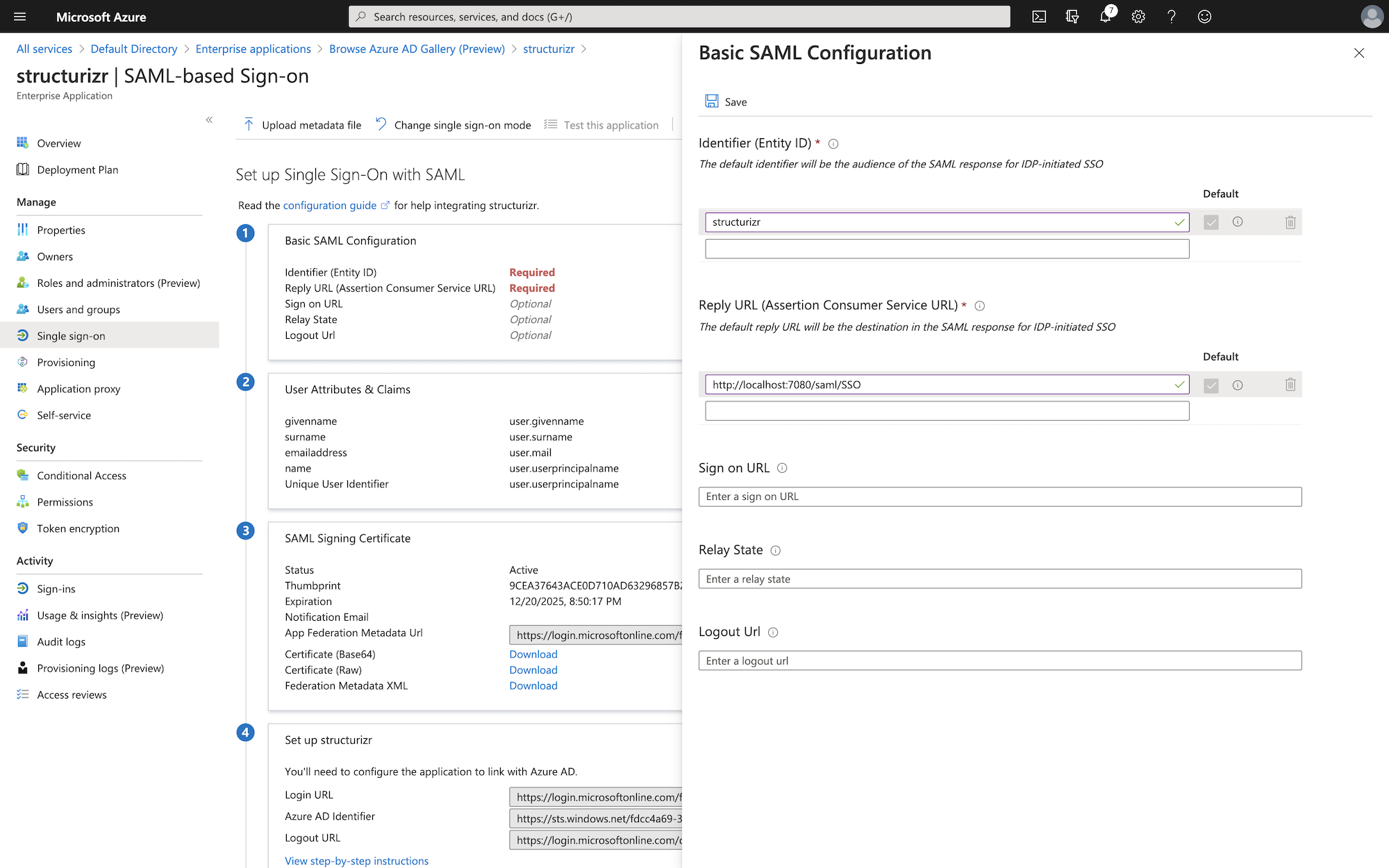Click the portal search box
Screen dimensions: 1389x868
pos(679,17)
